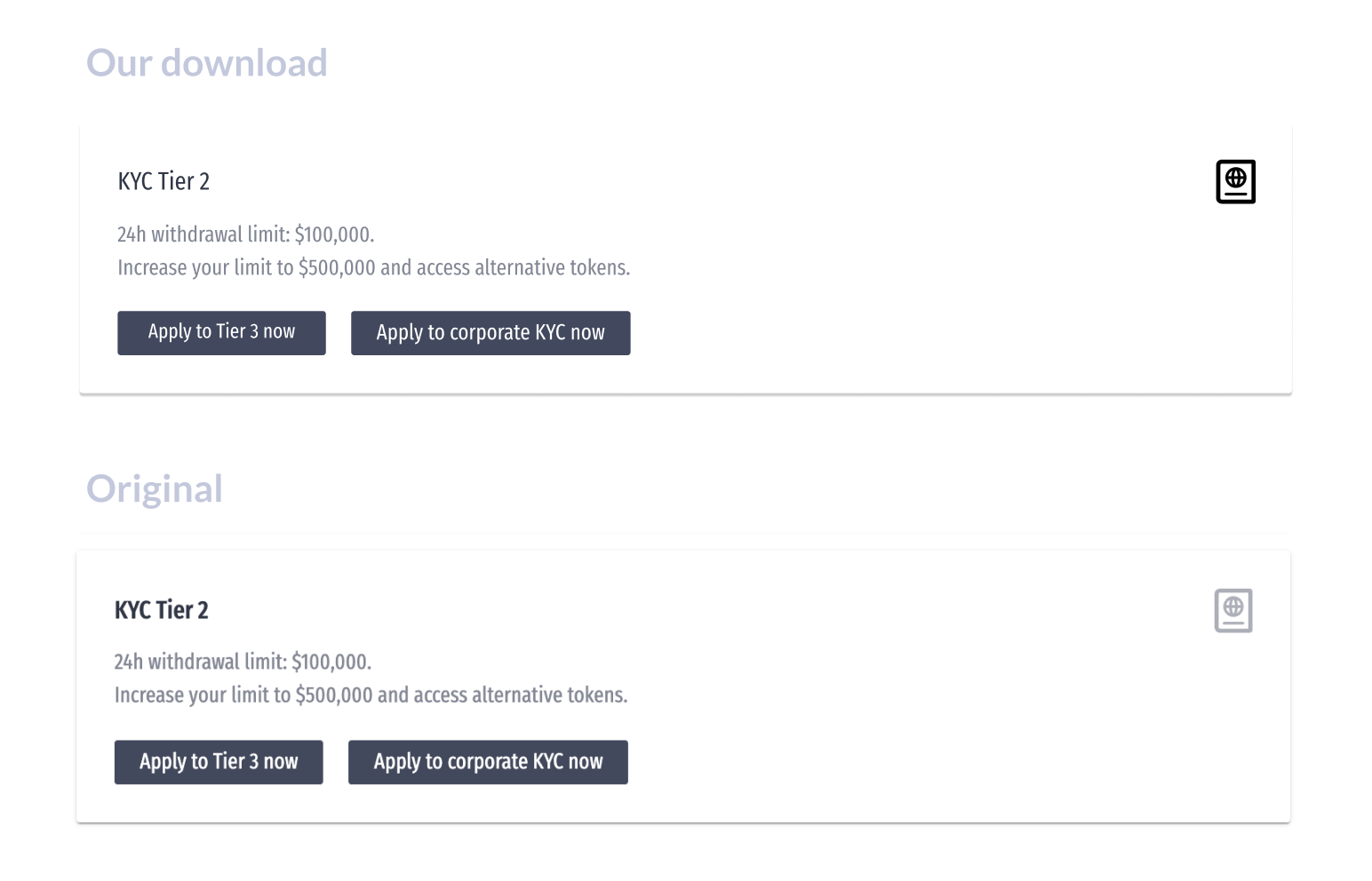
Task: Click the 24h withdrawal limit text under Our download
Action: [203, 234]
